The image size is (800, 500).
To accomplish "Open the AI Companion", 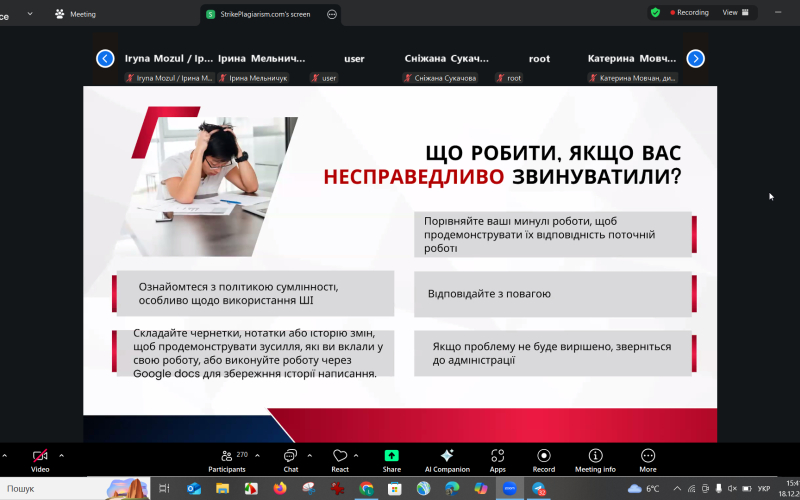I will coord(447,457).
